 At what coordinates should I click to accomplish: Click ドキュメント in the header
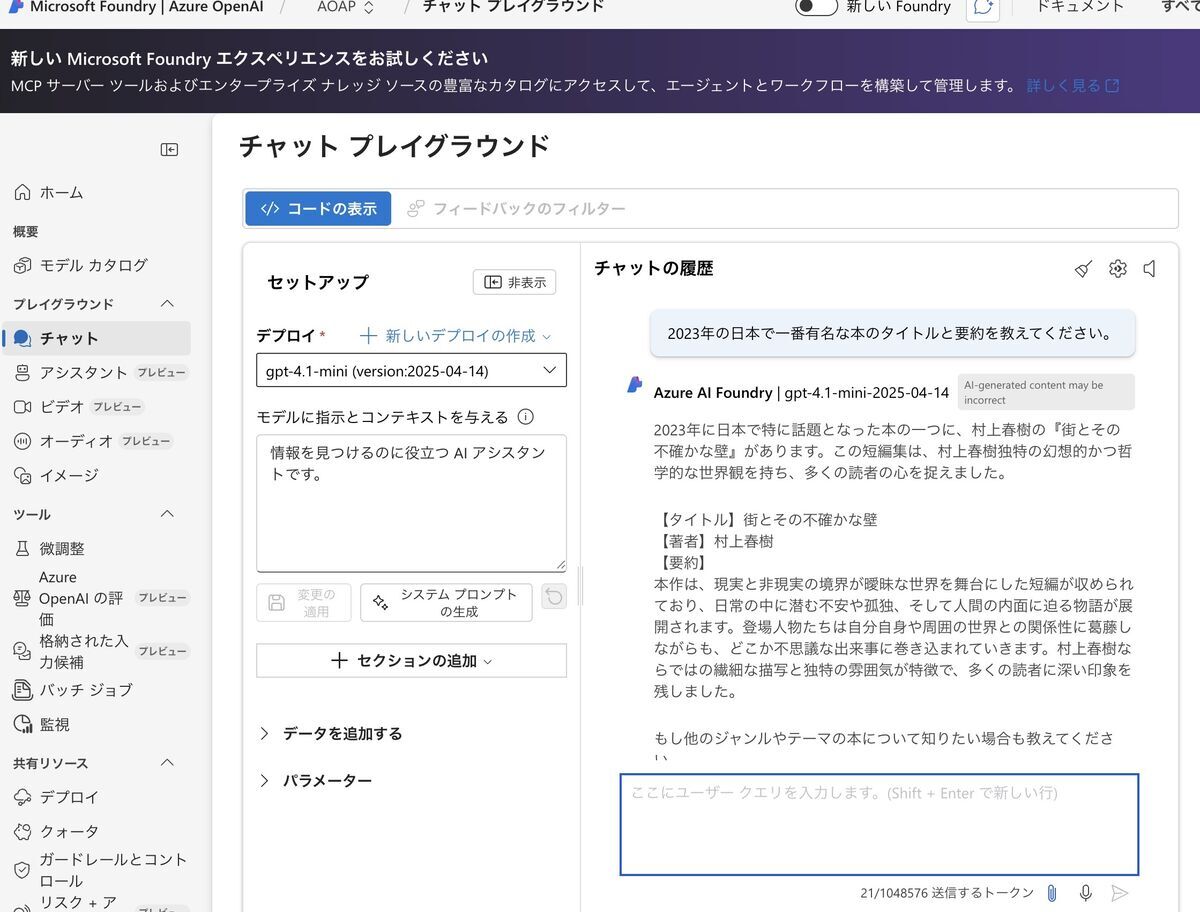[1080, 6]
